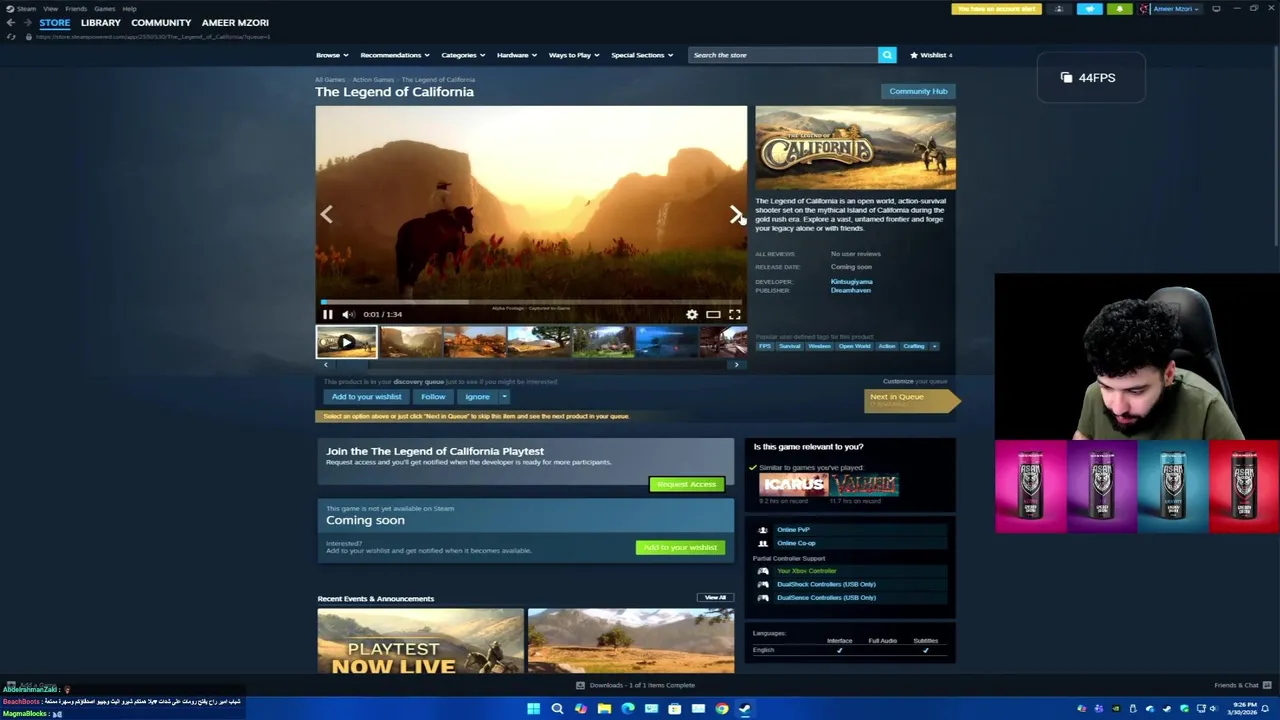Open File Explorer from taskbar
Screen dimensions: 1280x720
pyautogui.click(x=604, y=709)
